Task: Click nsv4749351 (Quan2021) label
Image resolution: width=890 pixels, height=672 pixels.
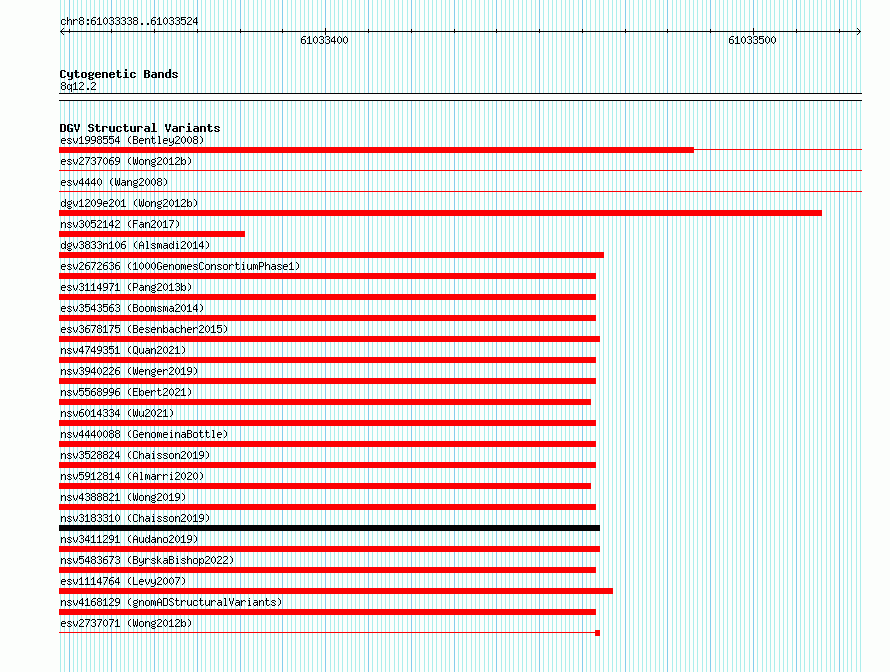Action: pyautogui.click(x=123, y=350)
